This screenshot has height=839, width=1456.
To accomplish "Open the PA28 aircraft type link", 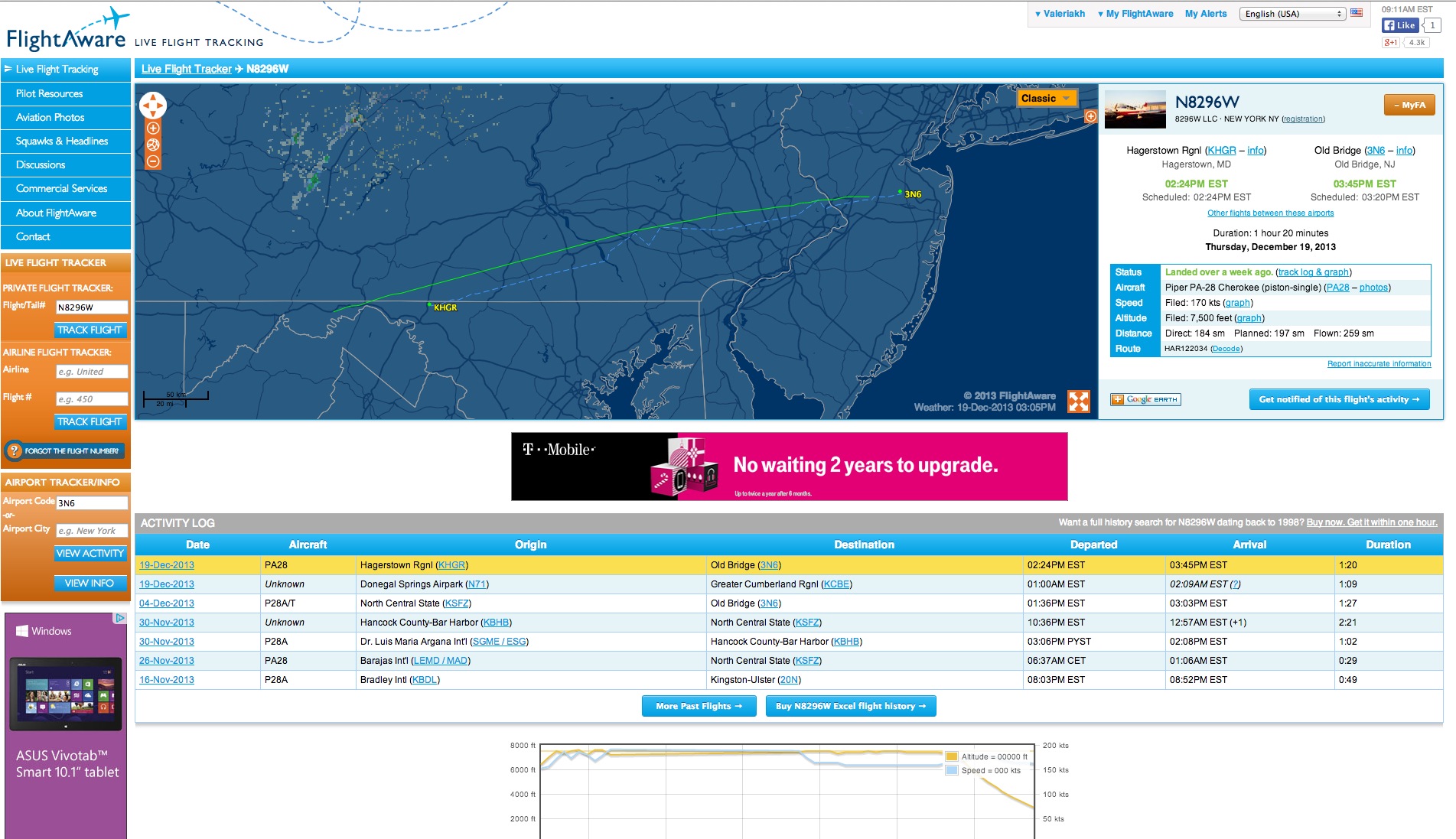I will pyautogui.click(x=1337, y=288).
